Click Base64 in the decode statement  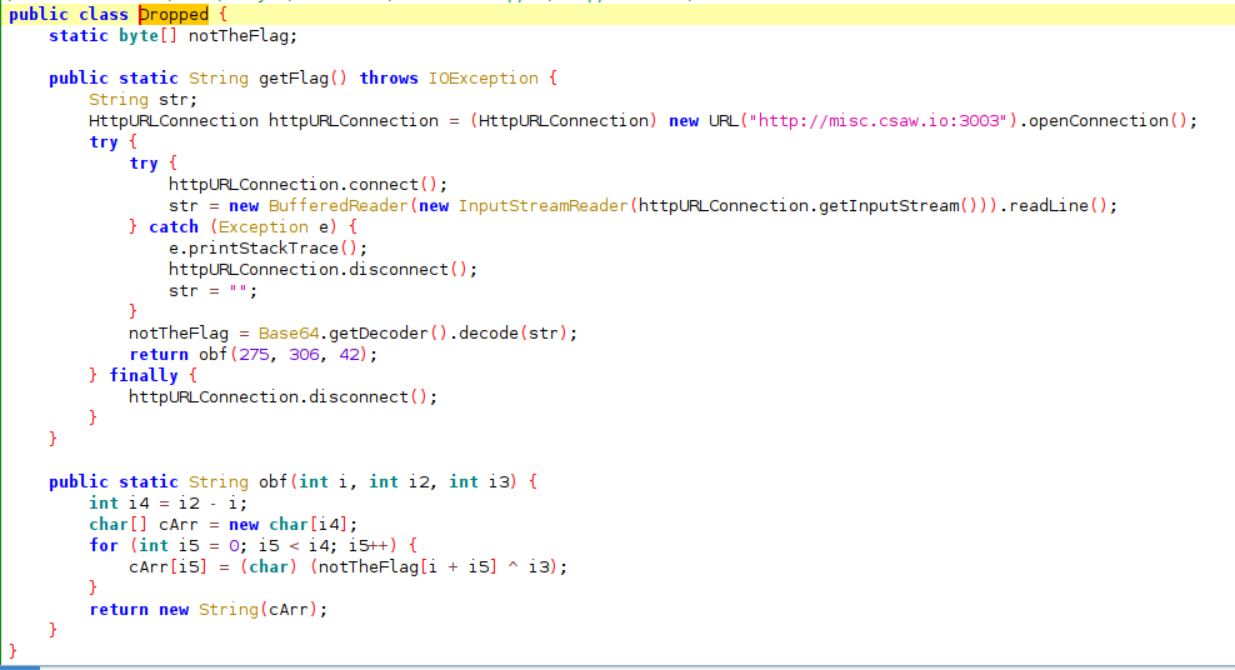(x=288, y=333)
